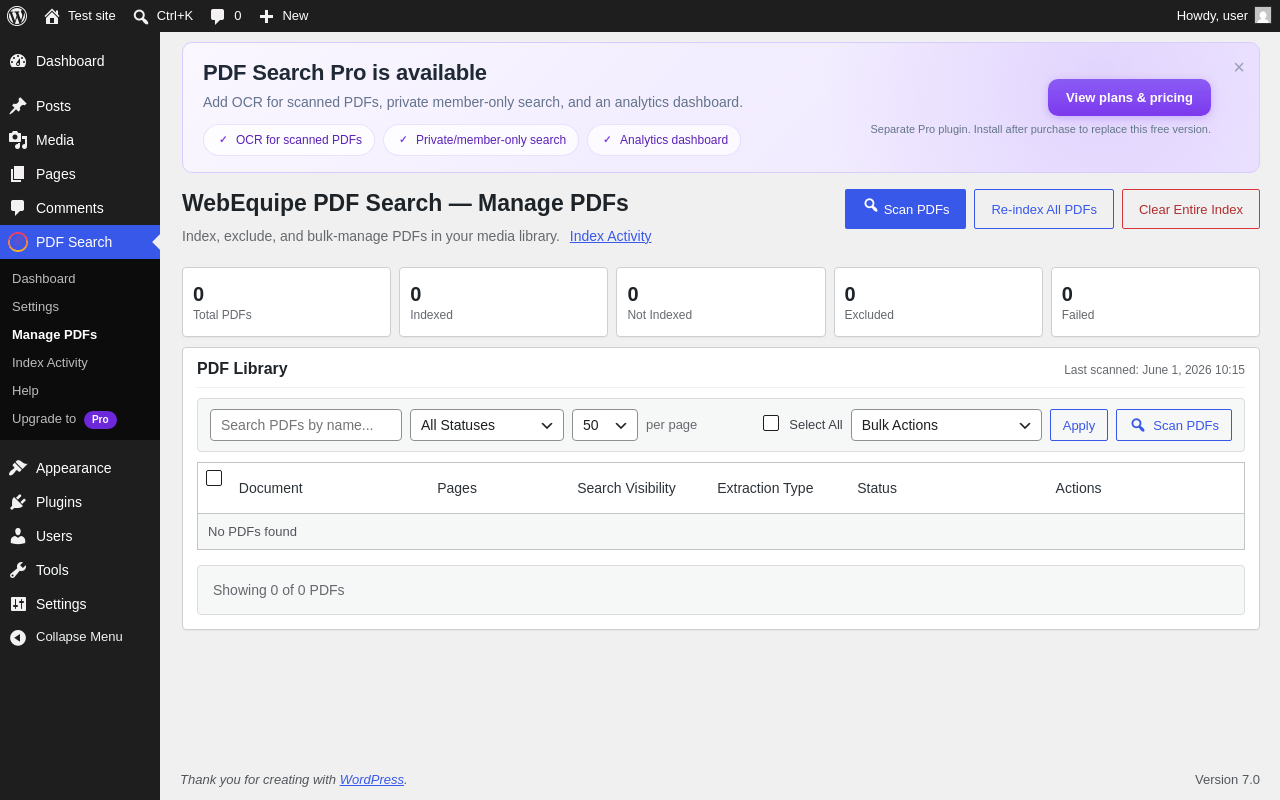Open the Media library icon in sidebar
Screen dimensions: 1280x800
click(18, 140)
